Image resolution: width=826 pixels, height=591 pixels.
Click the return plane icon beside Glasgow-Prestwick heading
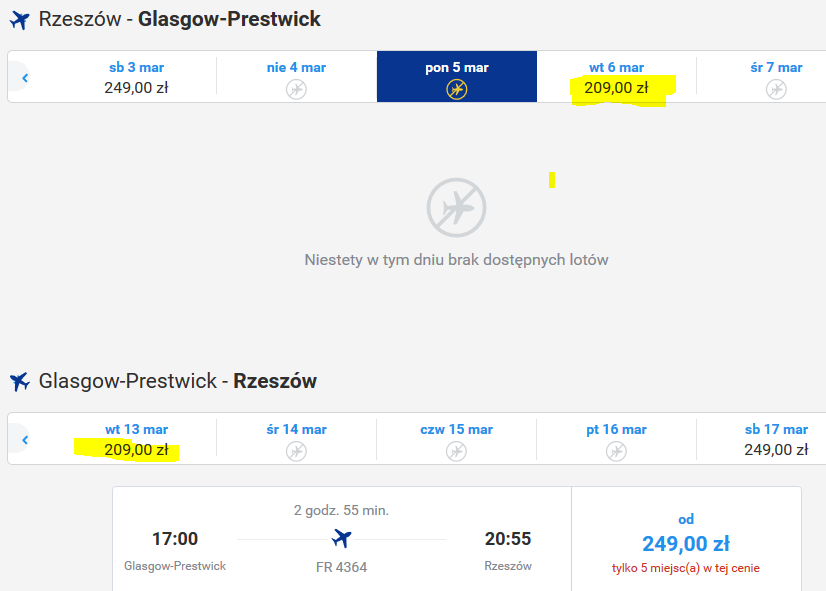pyautogui.click(x=19, y=381)
